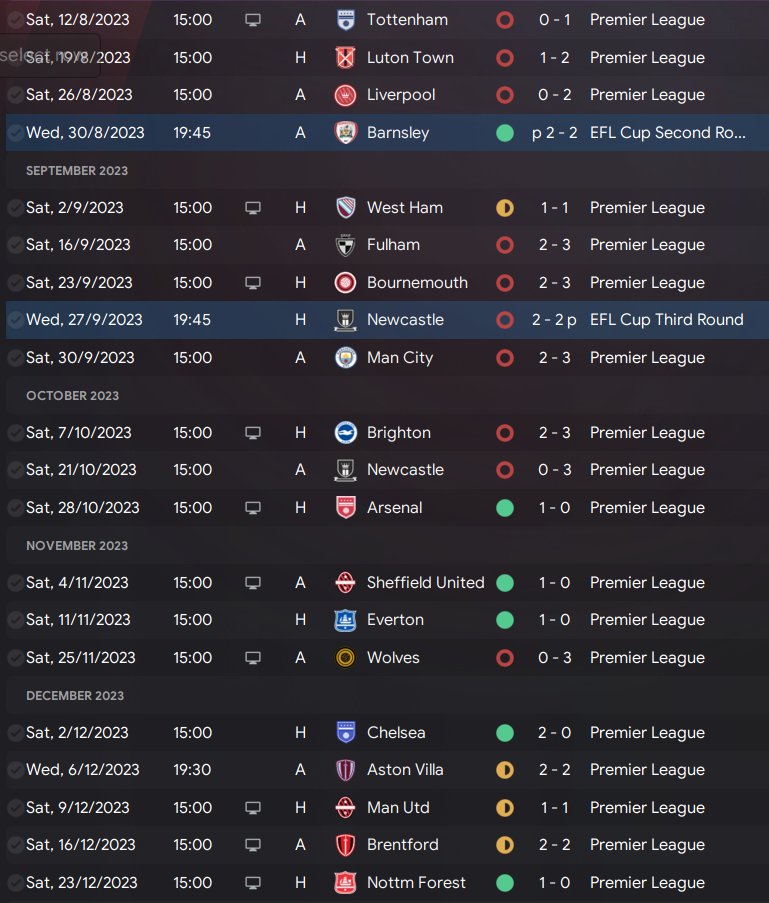Click TV icon on Nottm Forest fixture
Image resolution: width=769 pixels, height=903 pixels.
click(x=253, y=883)
